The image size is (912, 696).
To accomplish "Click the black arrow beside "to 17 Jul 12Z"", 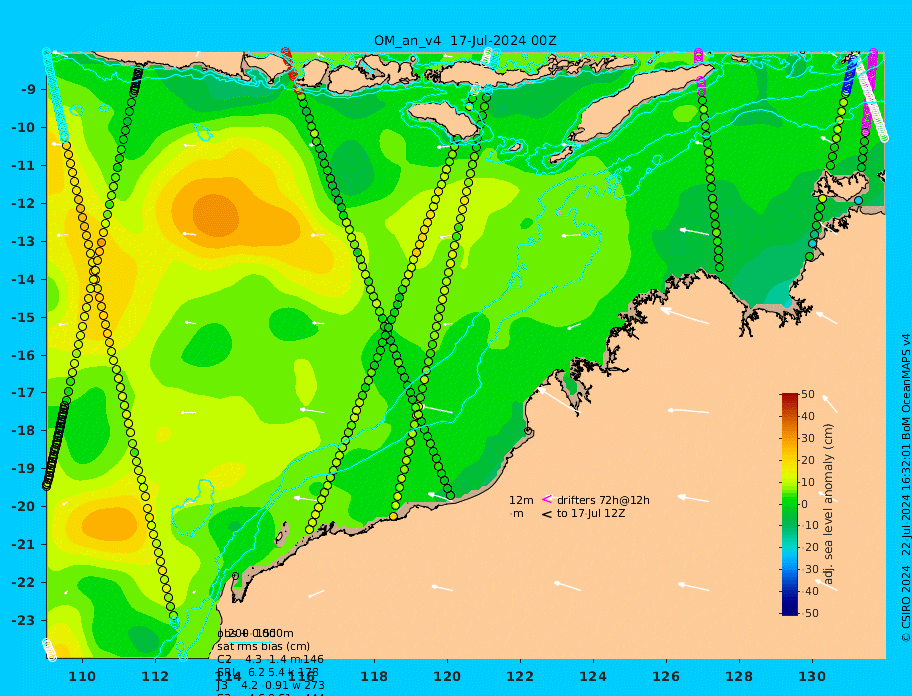I will click(x=547, y=514).
